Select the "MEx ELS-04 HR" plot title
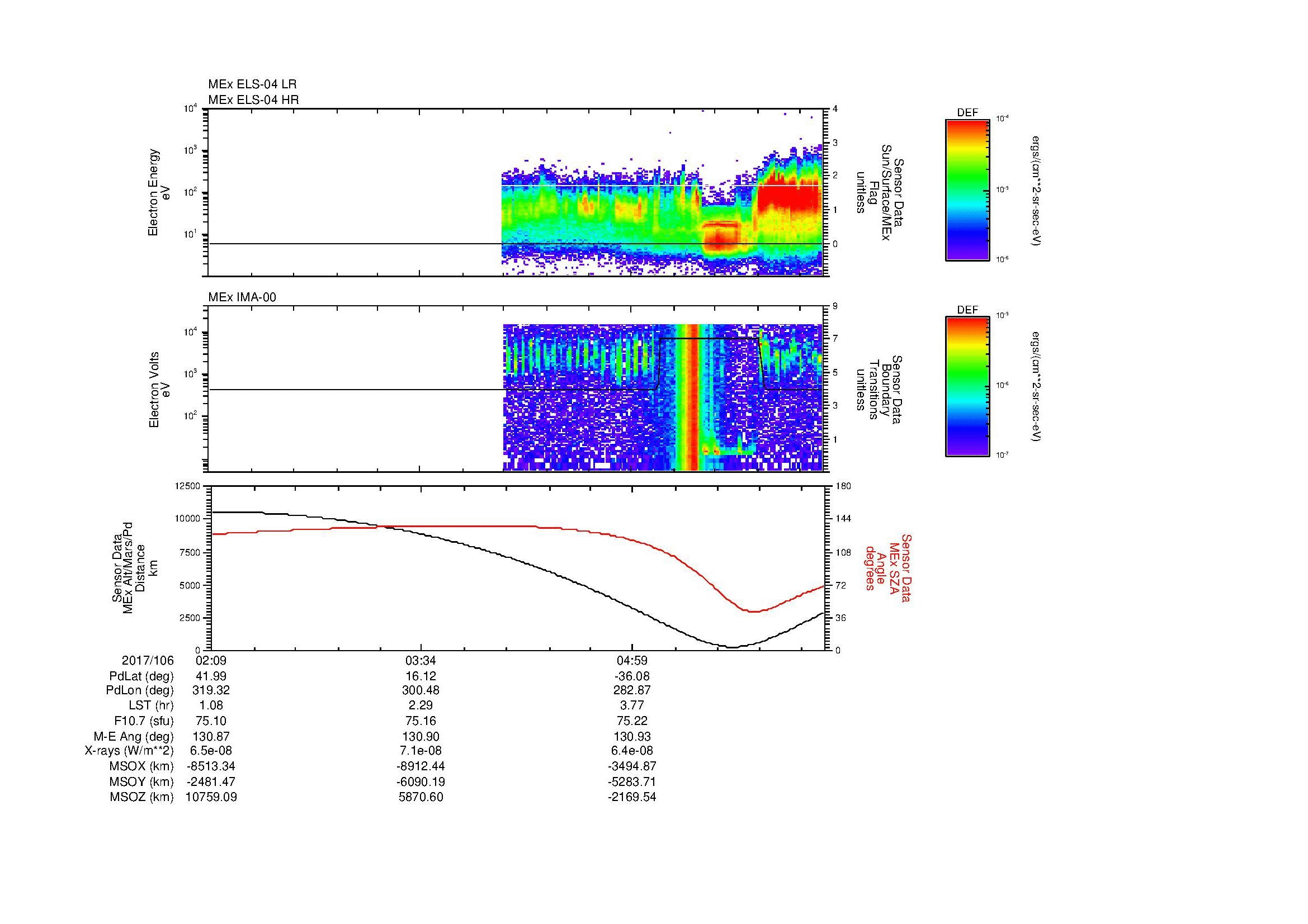The image size is (1308, 924). [x=253, y=99]
